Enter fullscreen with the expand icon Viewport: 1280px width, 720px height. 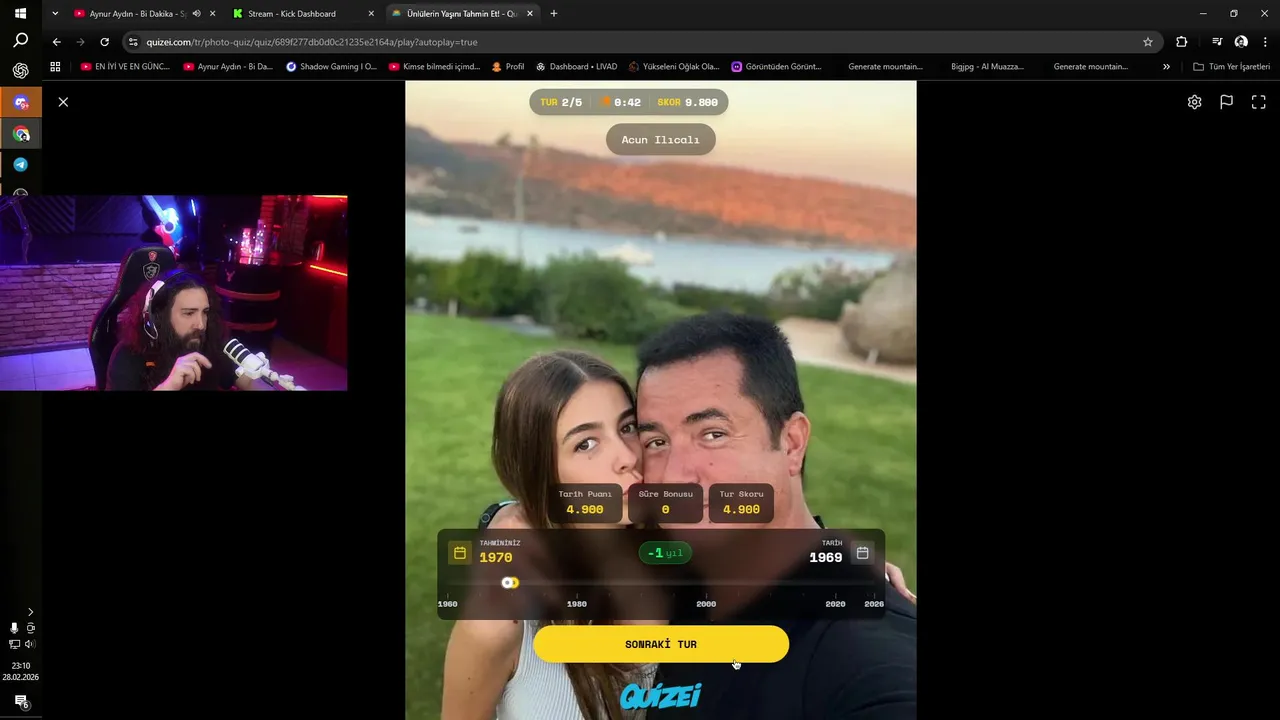coord(1259,102)
